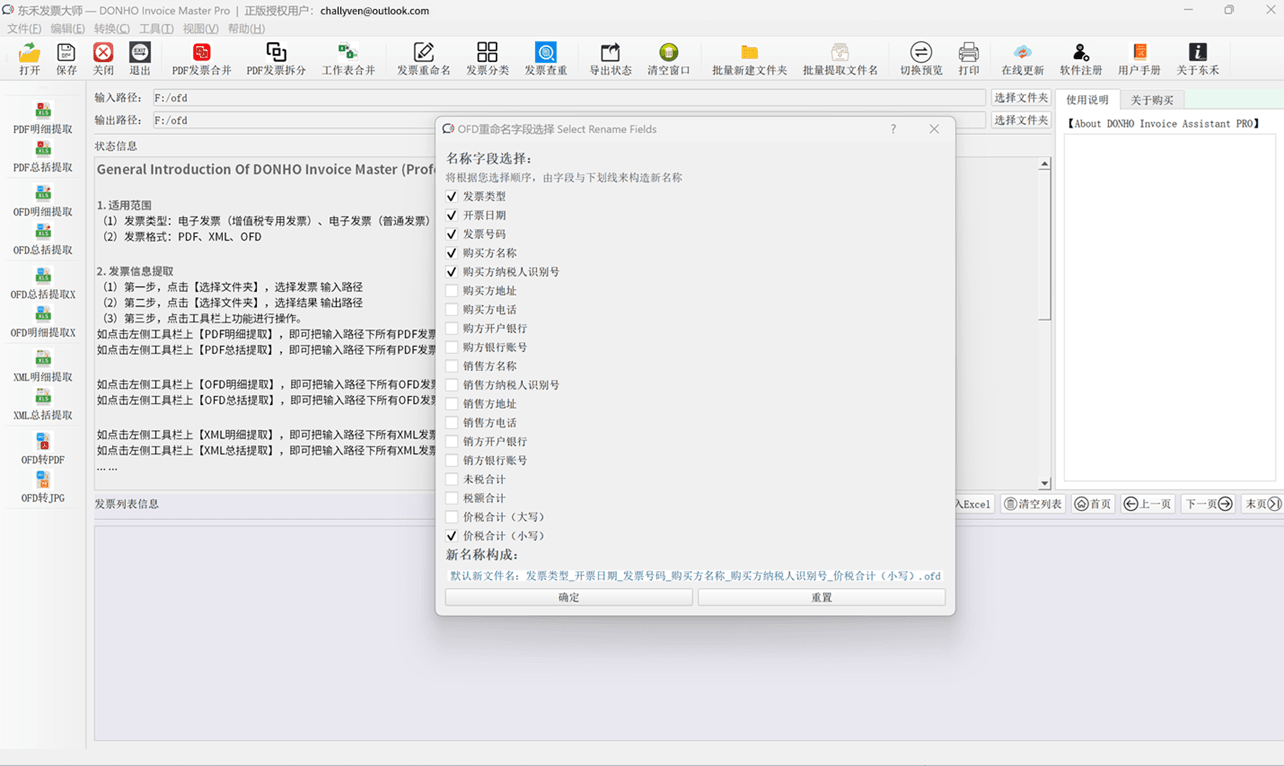
Task: Check the 税额合计 checkbox
Action: 452,498
